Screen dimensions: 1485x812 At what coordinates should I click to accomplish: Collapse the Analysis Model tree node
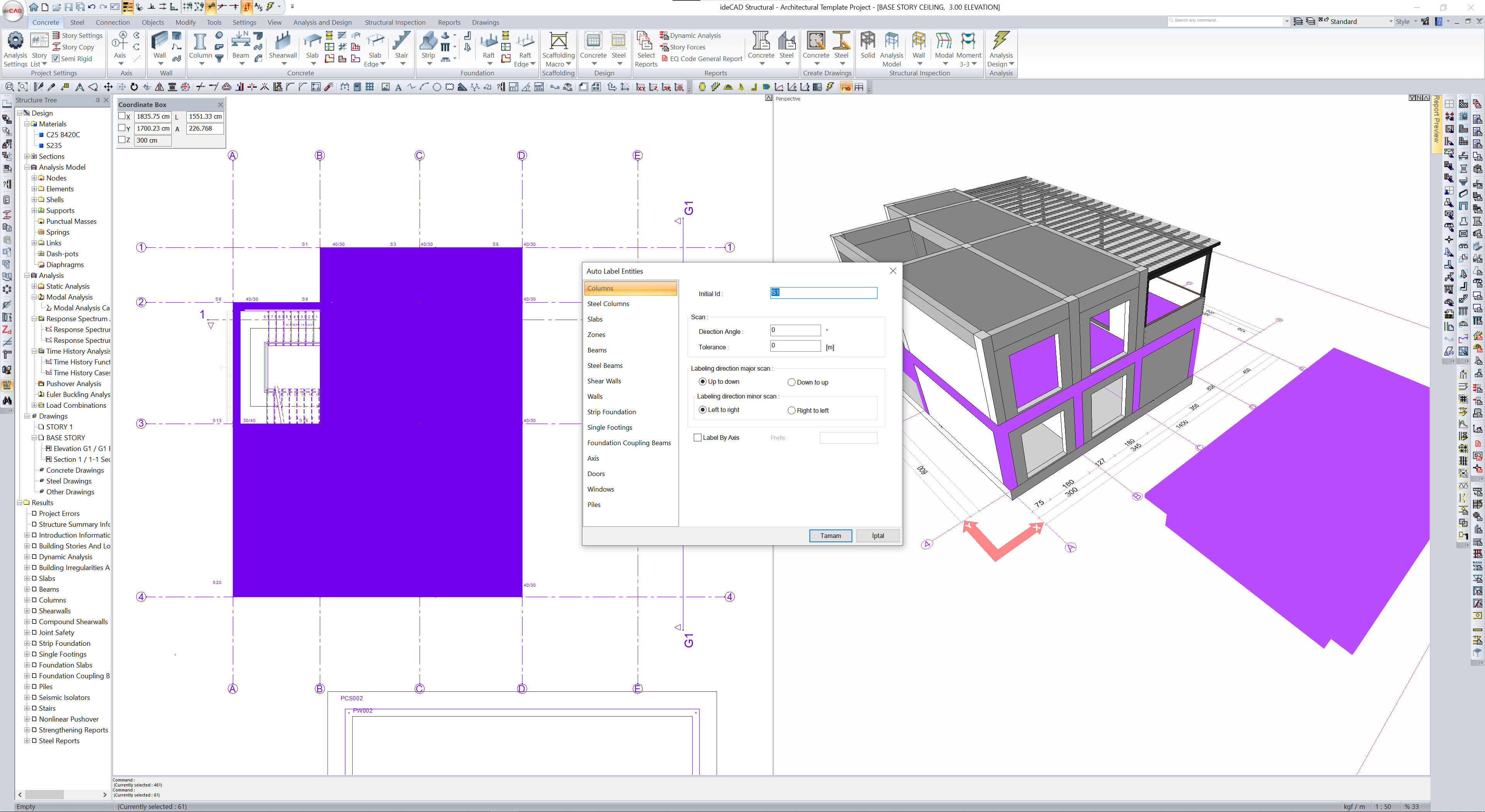27,167
